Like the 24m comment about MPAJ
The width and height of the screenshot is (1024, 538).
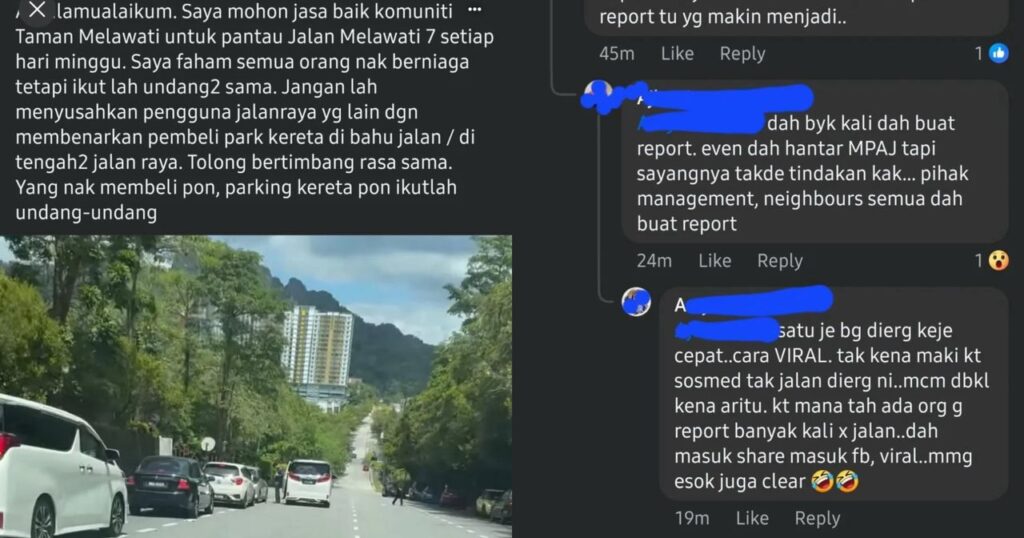714,261
